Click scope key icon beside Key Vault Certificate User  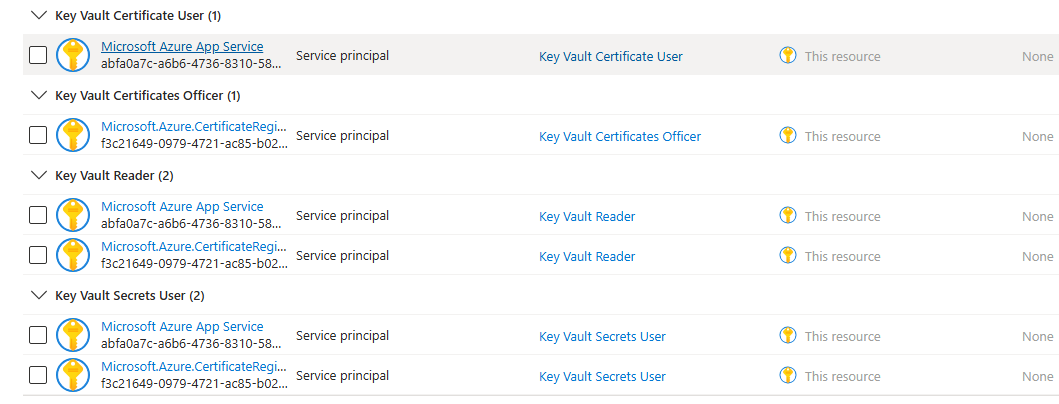(x=788, y=55)
